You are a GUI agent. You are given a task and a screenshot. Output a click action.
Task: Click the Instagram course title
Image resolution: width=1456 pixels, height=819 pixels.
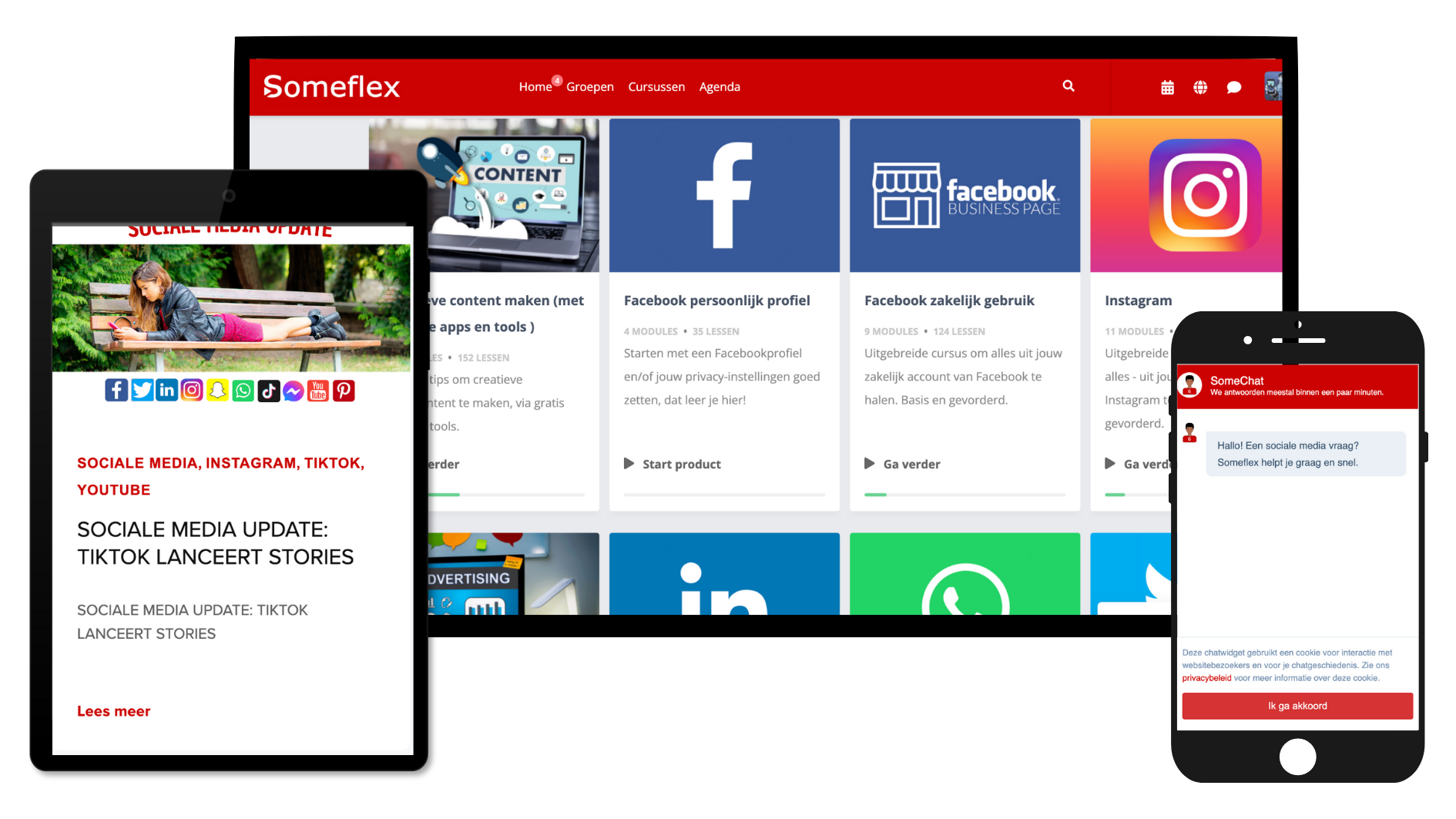[x=1138, y=300]
